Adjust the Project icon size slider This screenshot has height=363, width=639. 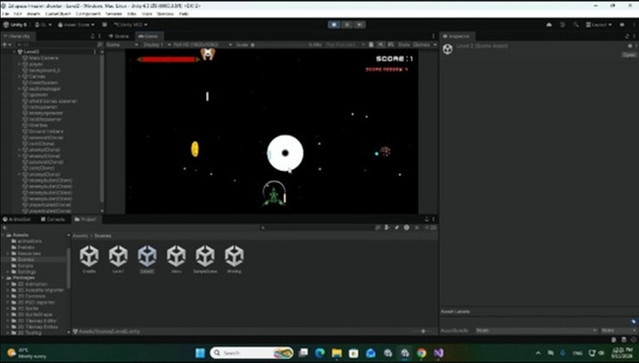(423, 331)
